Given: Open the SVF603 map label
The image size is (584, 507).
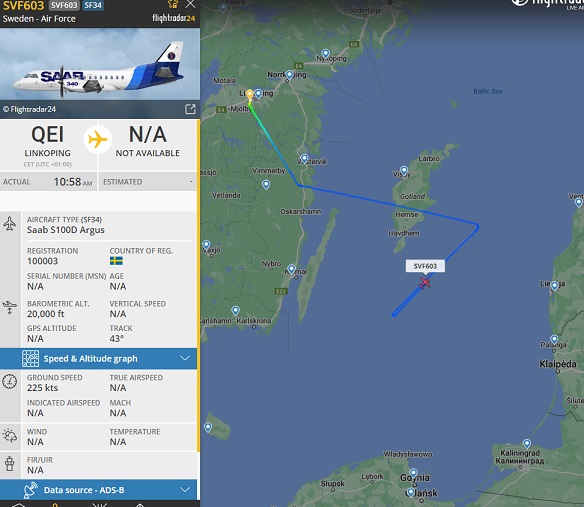Looking at the screenshot, I should (x=425, y=266).
